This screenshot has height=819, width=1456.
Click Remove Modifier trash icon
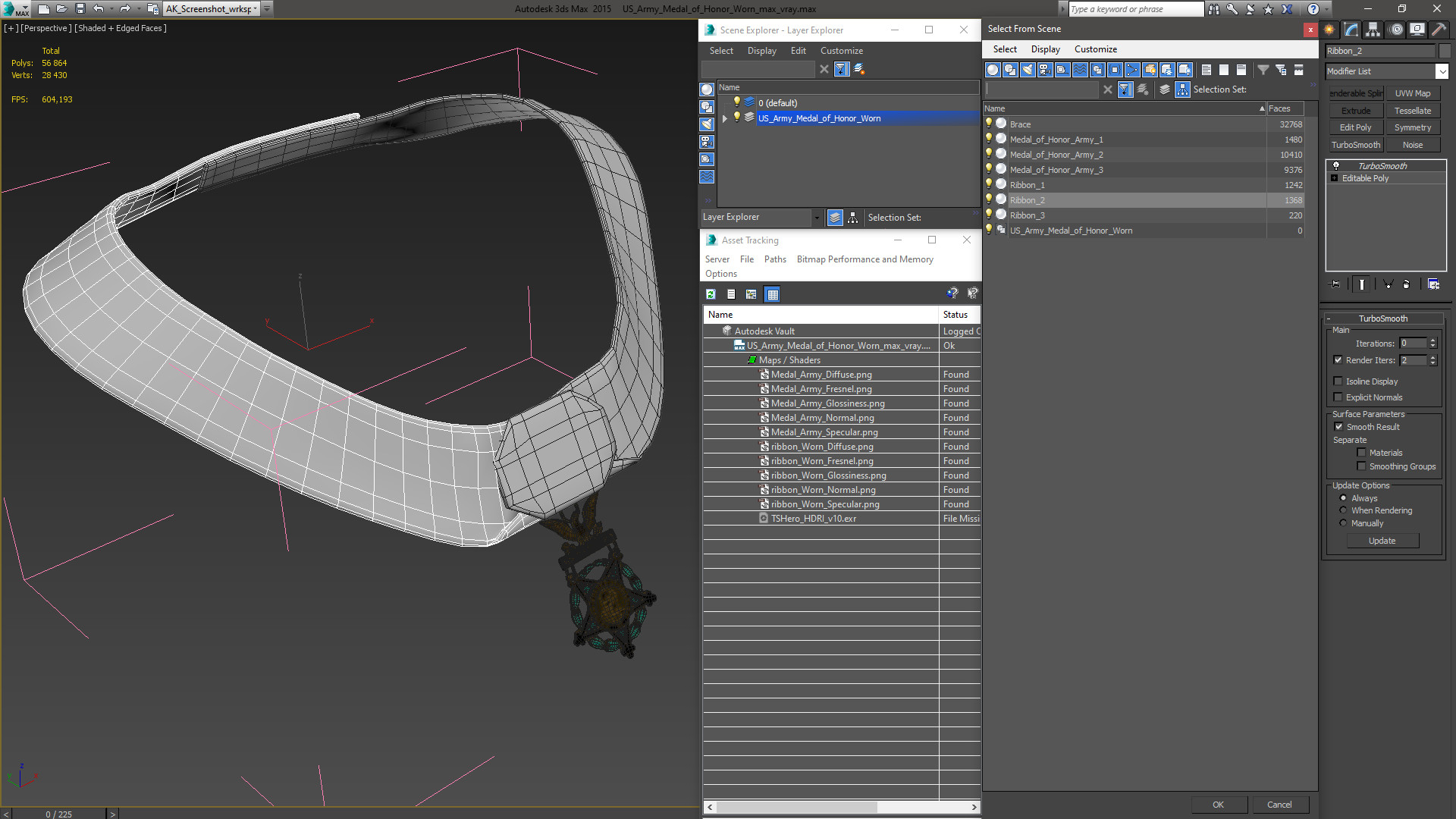[x=1407, y=284]
